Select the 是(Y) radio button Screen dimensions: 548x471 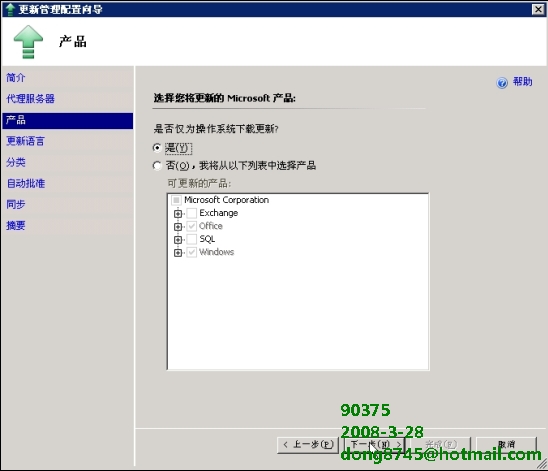pos(157,148)
